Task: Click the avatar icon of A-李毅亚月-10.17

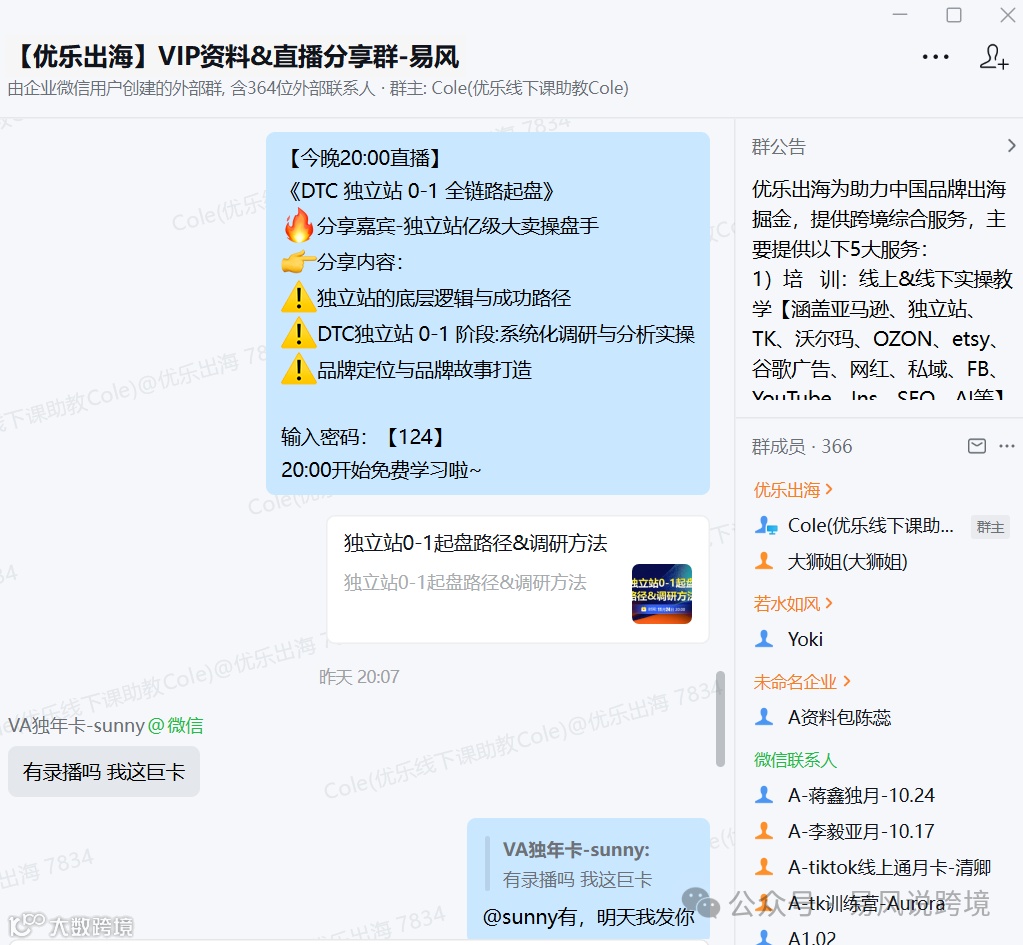Action: pyautogui.click(x=764, y=831)
